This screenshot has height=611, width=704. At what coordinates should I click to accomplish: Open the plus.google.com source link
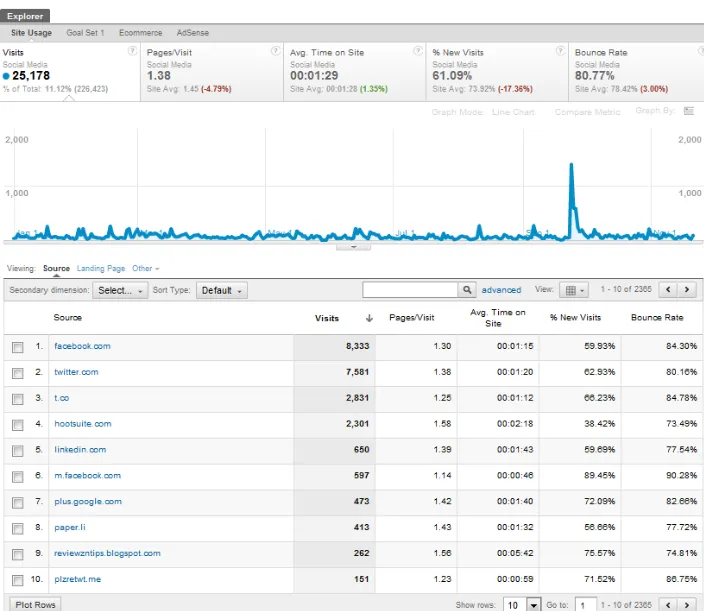88,501
